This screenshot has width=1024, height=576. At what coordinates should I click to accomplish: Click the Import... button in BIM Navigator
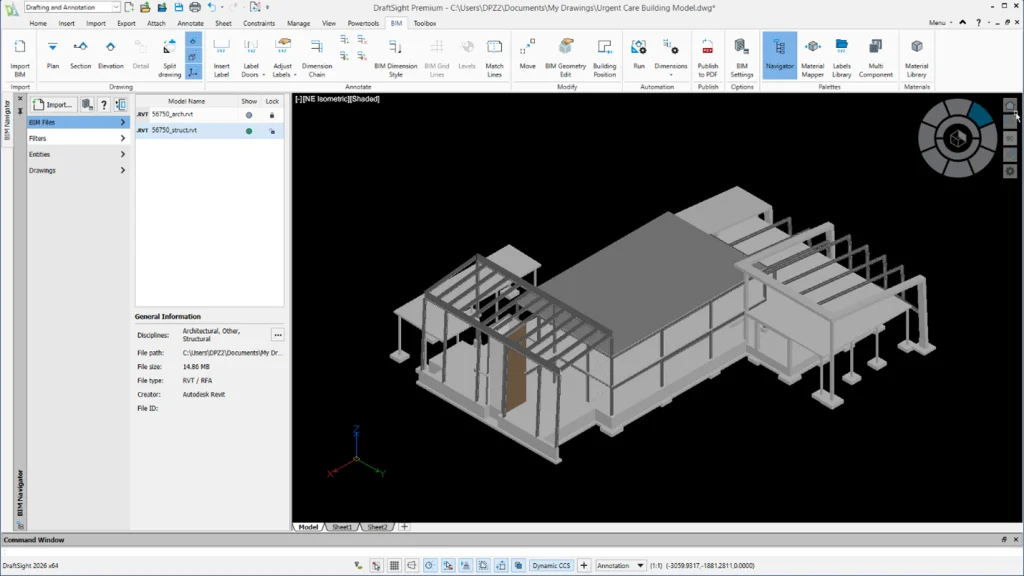click(x=53, y=104)
